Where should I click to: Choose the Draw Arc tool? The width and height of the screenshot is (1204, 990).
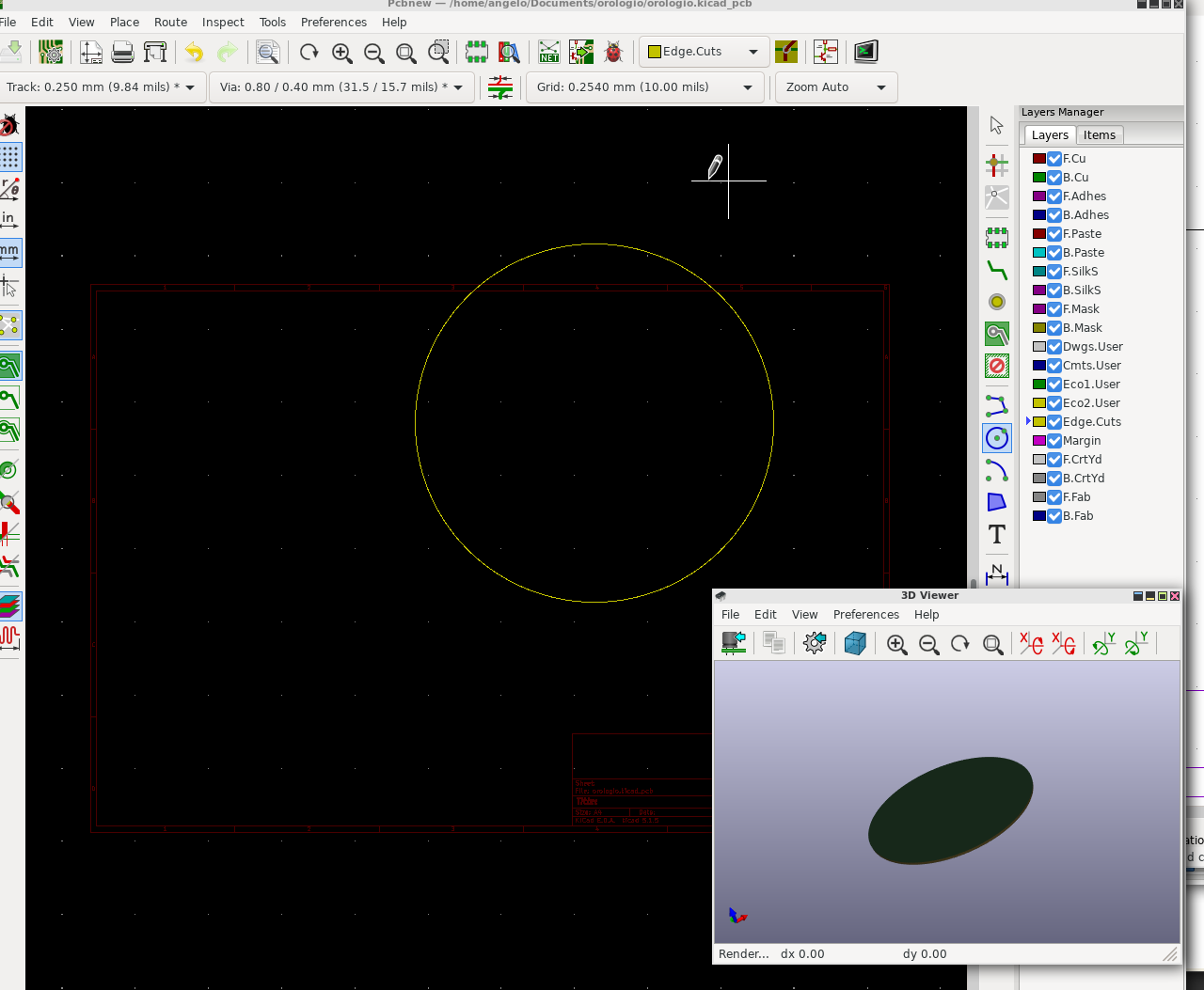[997, 470]
